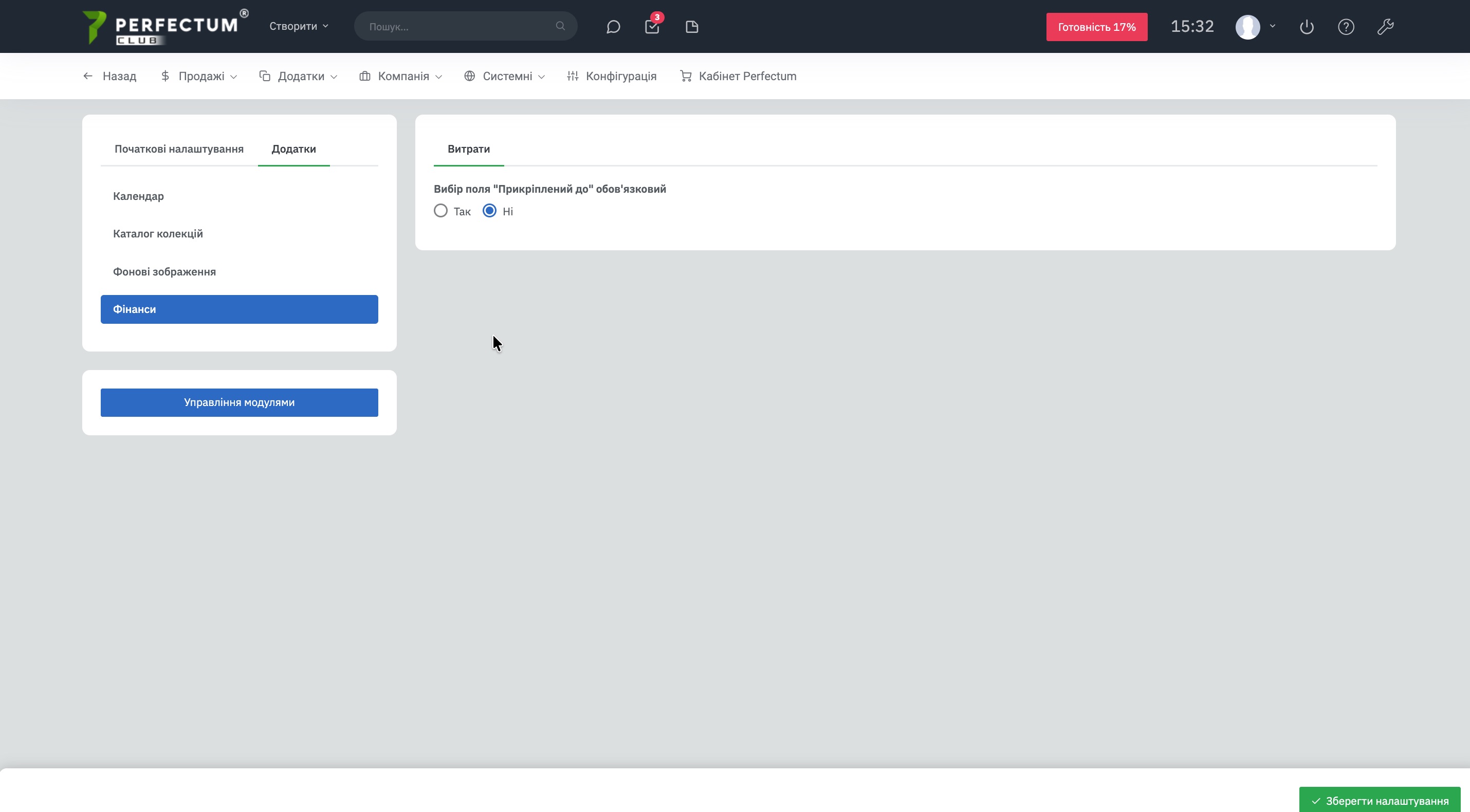Click the Готовність 17% progress indicator

[1096, 27]
